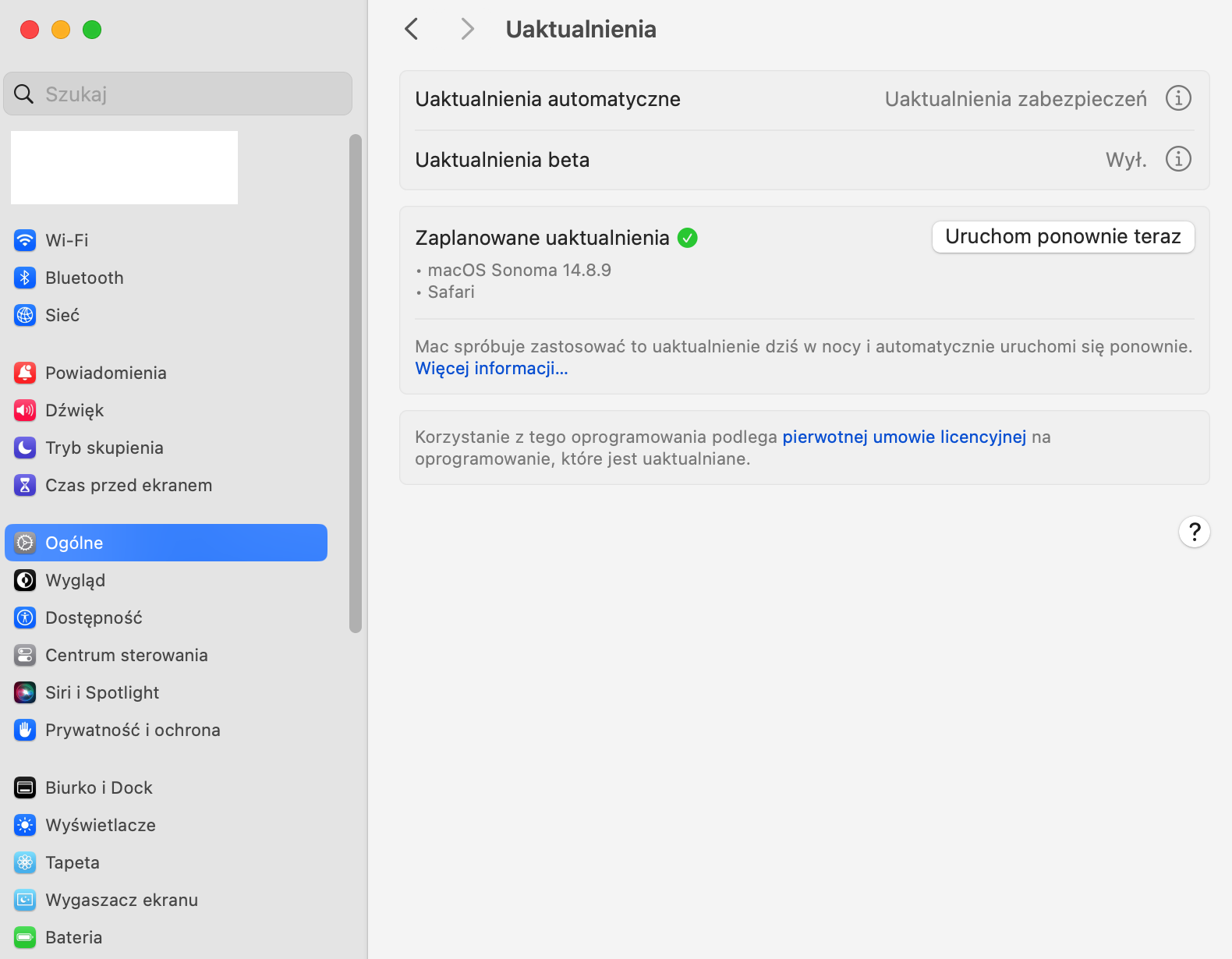Viewport: 1232px width, 959px height.
Task: Click the Prywatność i ochrona hand icon
Action: (25, 730)
